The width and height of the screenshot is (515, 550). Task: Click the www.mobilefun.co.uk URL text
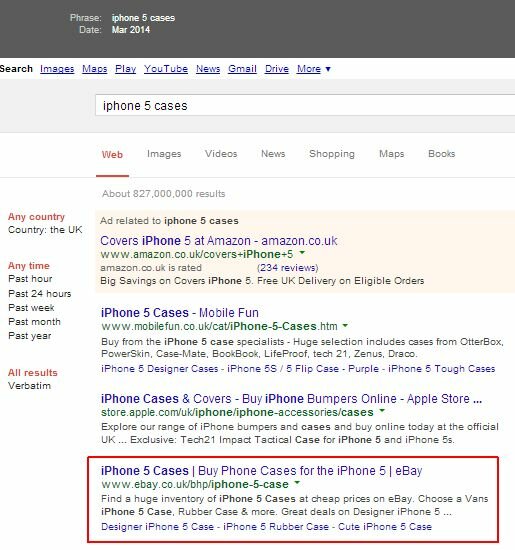[x=219, y=327]
